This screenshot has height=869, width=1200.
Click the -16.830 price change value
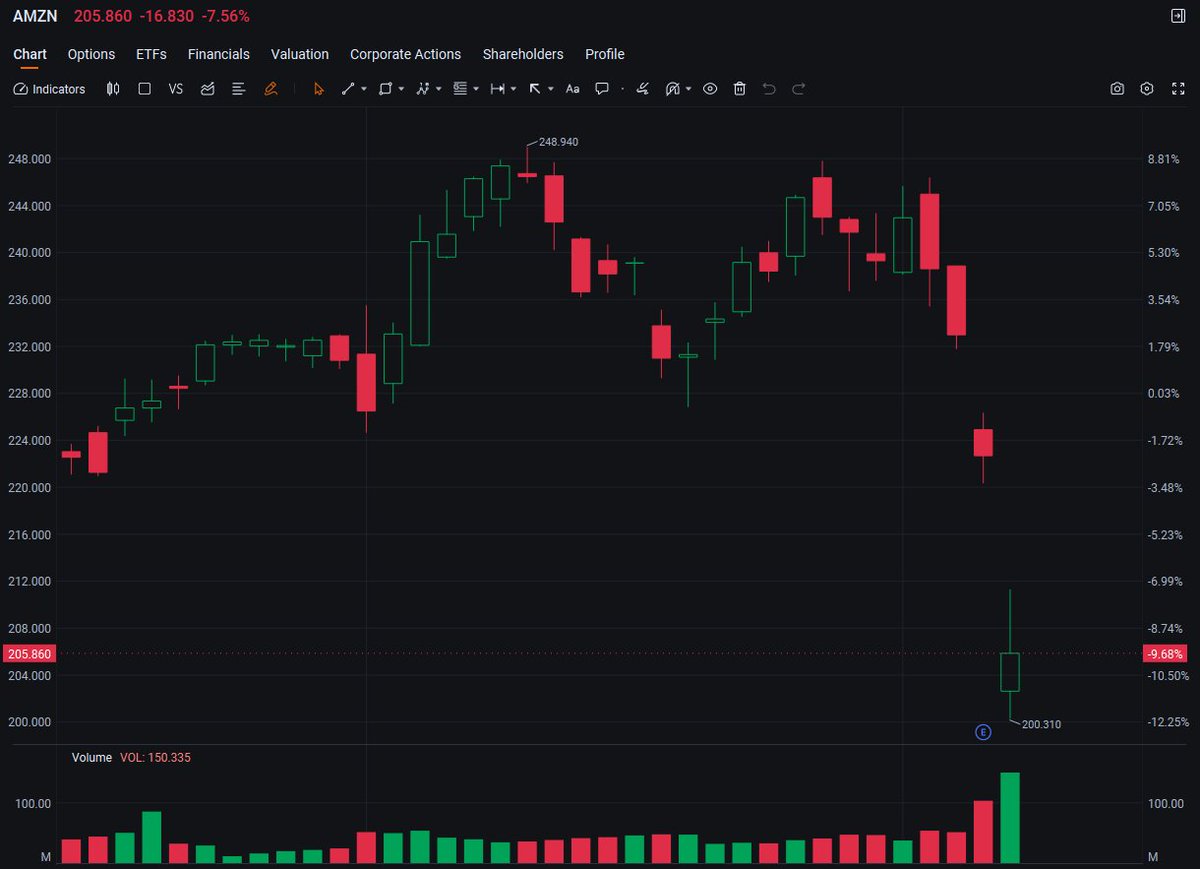[168, 16]
